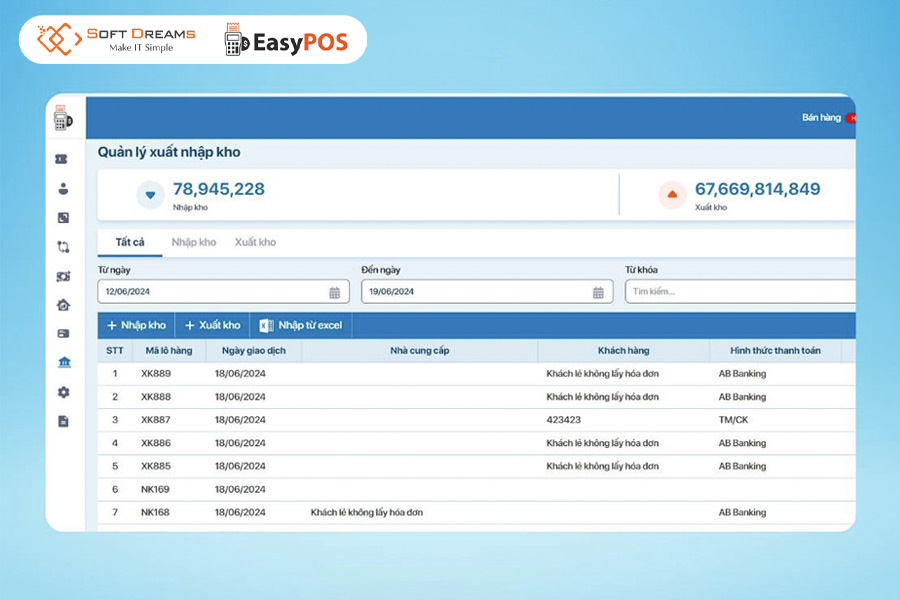Viewport: 900px width, 600px height.
Task: Select the products image icon in the sidebar
Action: pyautogui.click(x=62, y=217)
